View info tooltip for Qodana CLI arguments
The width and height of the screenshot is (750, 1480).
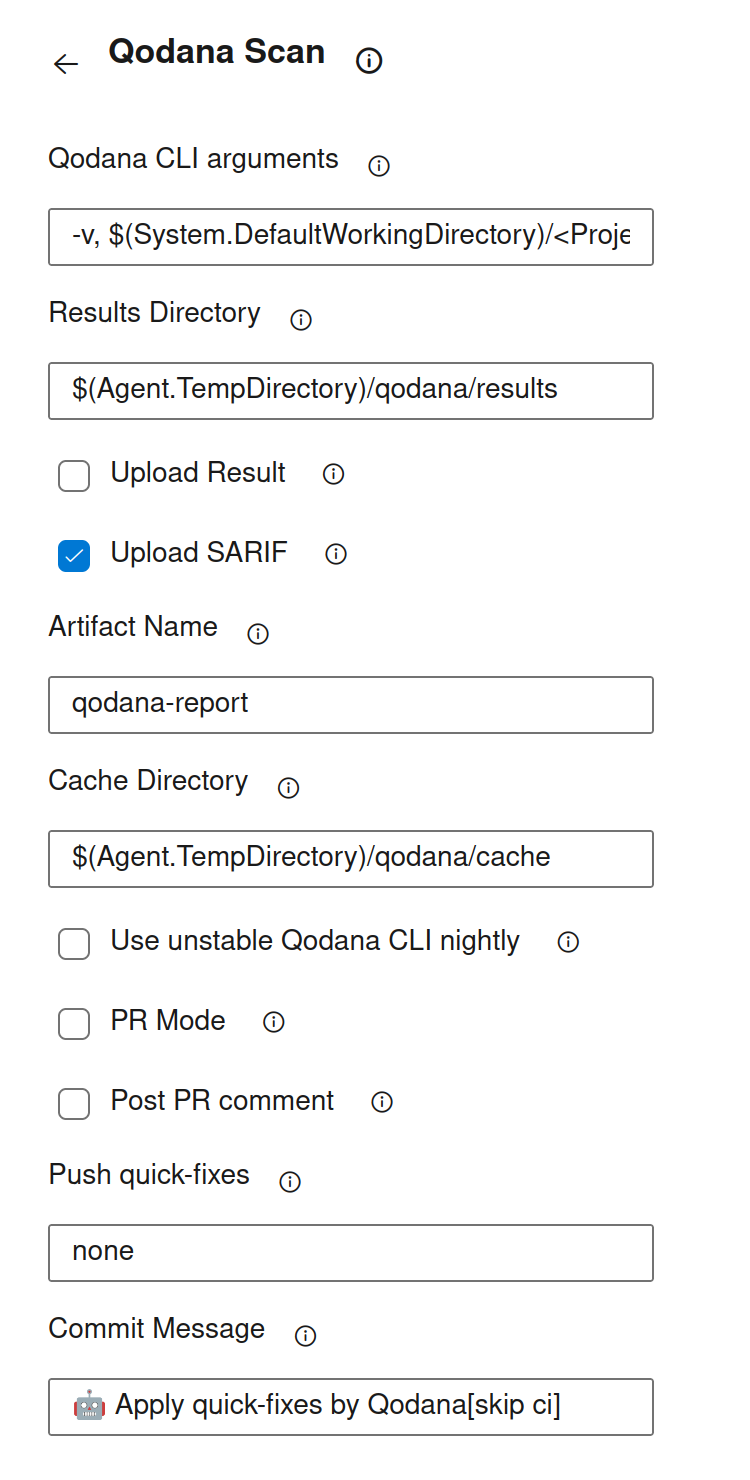(378, 166)
